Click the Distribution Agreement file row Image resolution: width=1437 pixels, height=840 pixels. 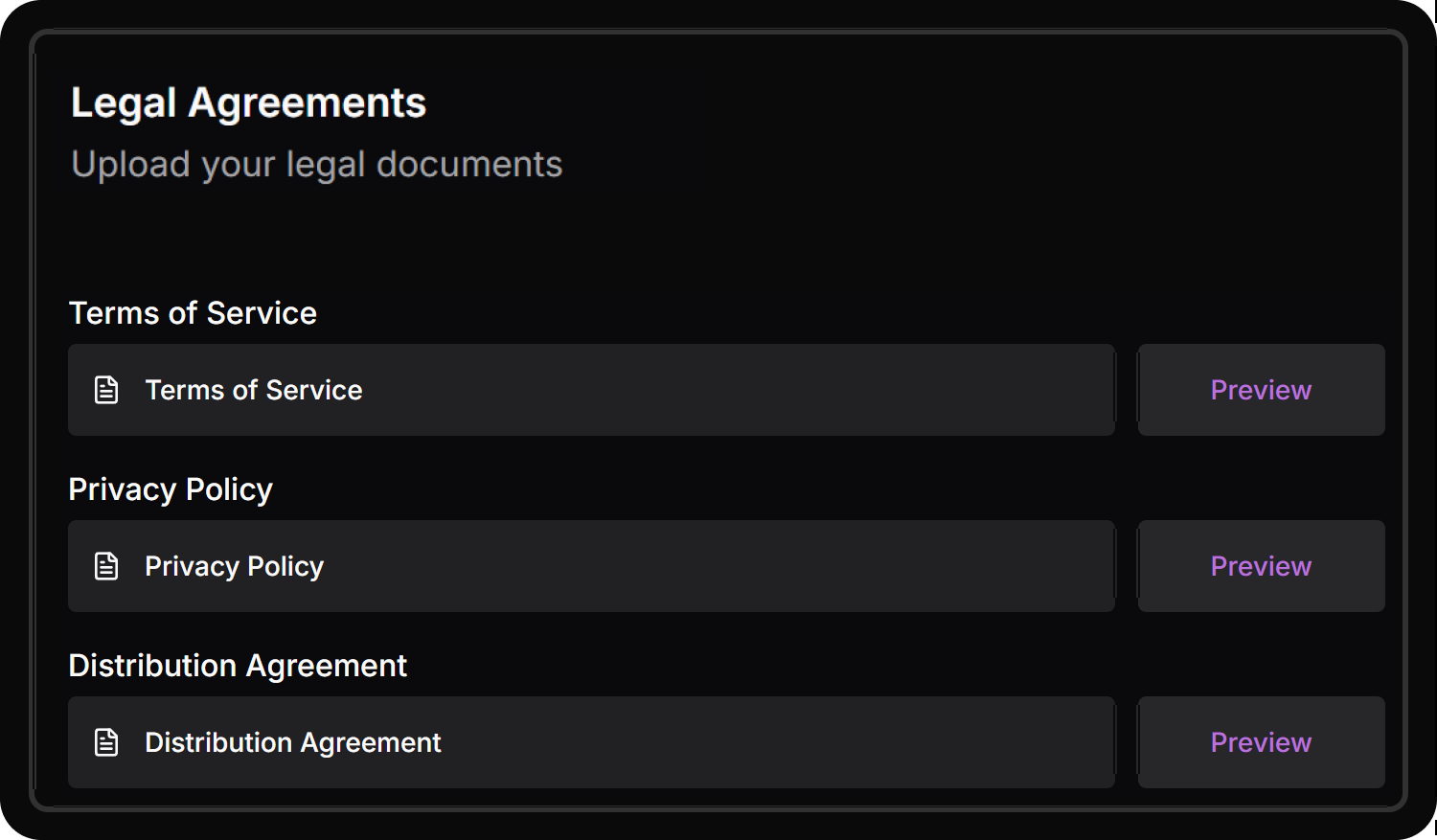click(x=591, y=742)
